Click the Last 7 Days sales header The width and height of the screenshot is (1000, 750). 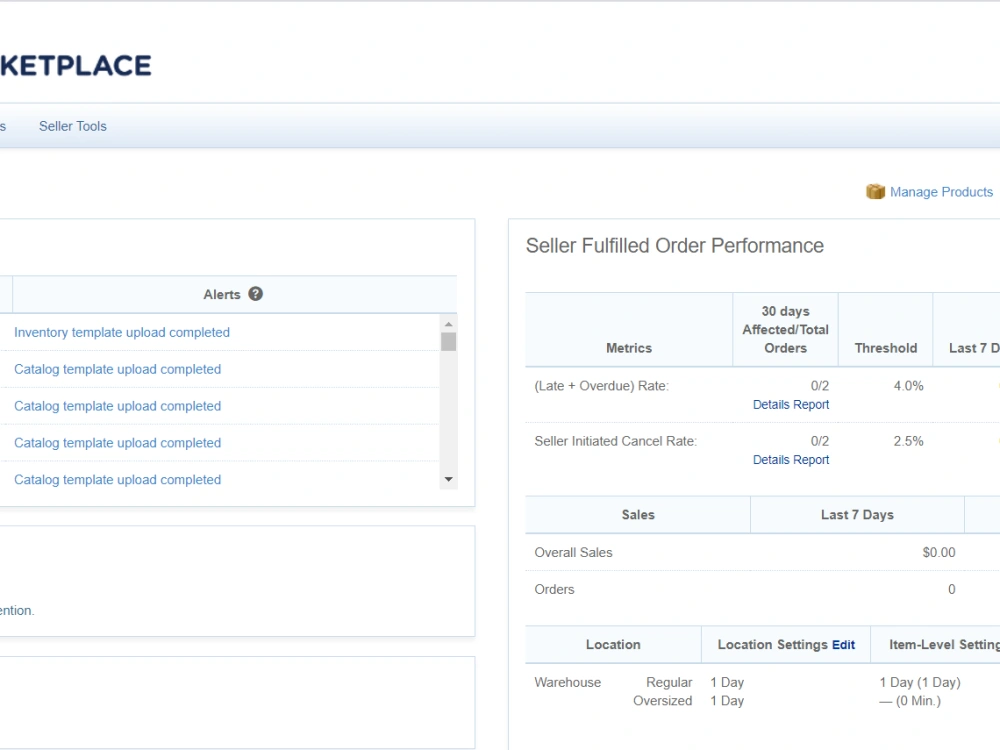pyautogui.click(x=857, y=515)
